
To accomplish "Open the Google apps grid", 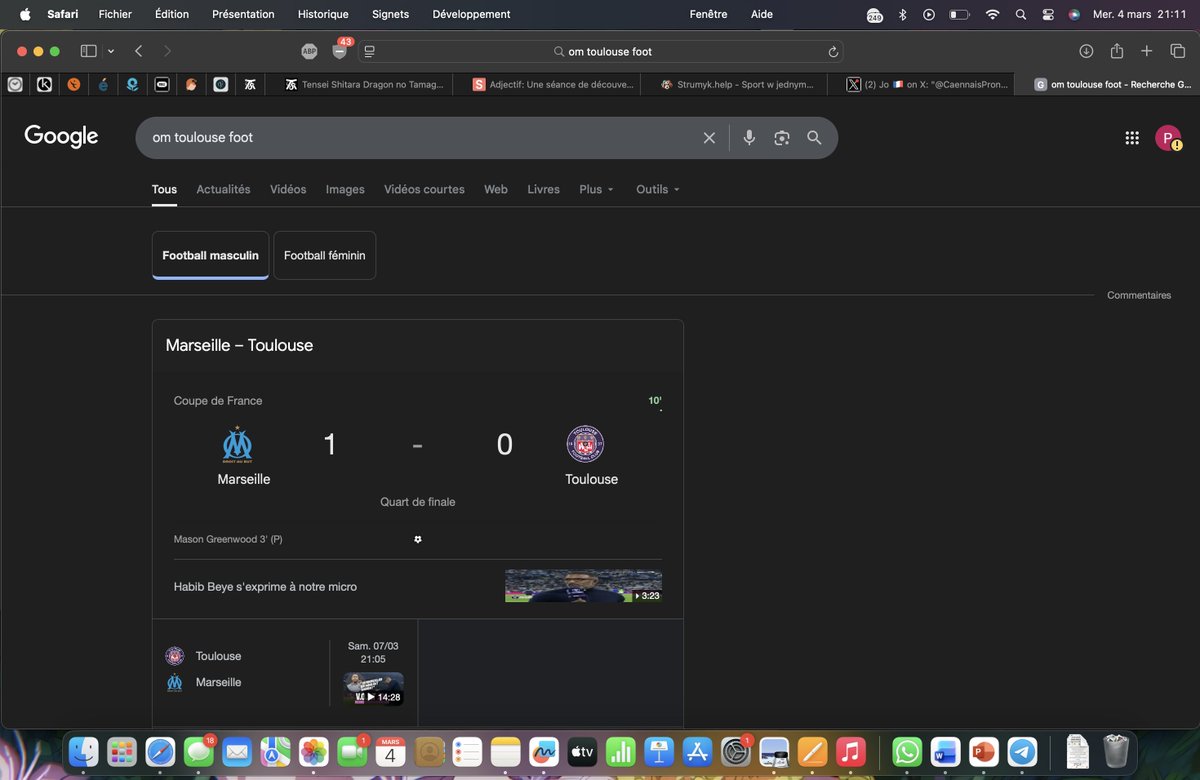I will pos(1132,139).
